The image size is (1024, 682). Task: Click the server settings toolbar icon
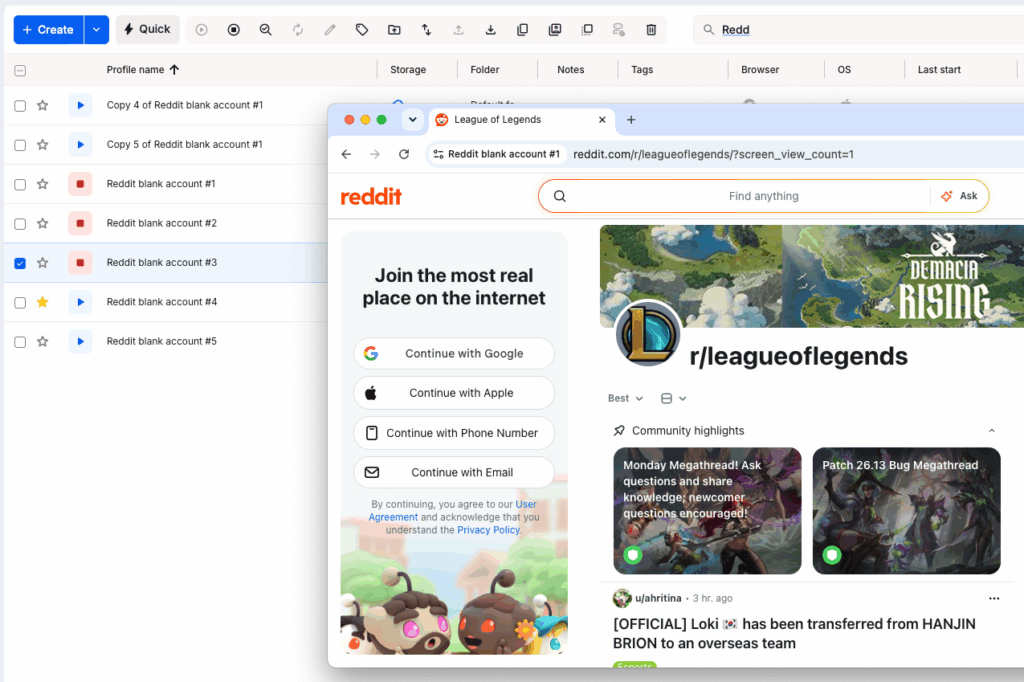pos(618,29)
